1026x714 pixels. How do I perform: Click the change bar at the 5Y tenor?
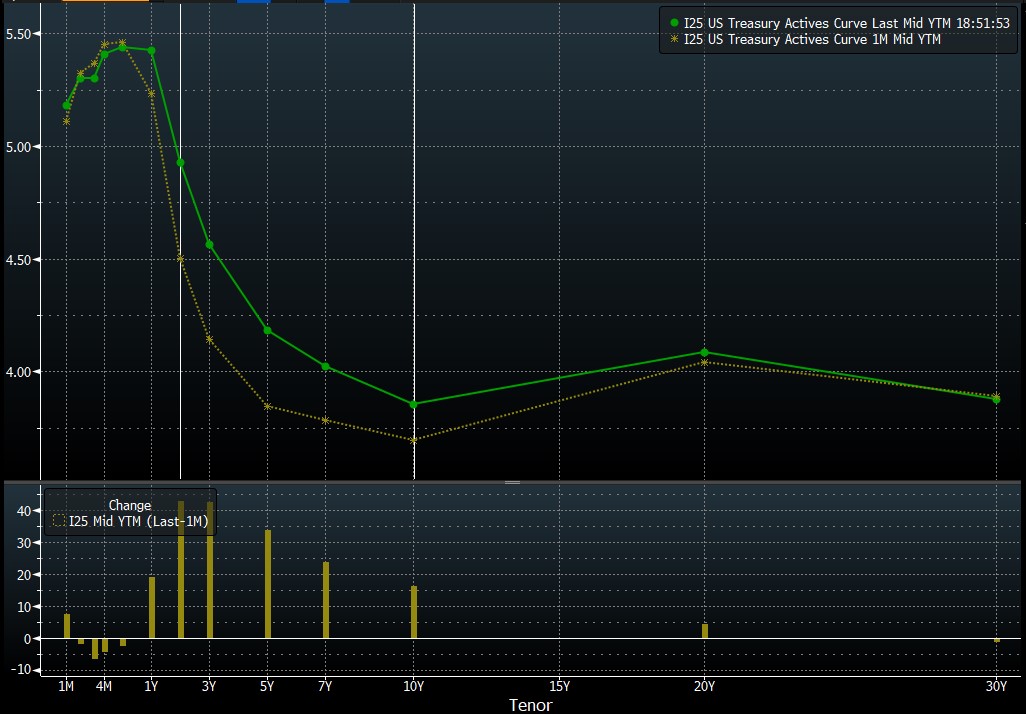coord(268,584)
